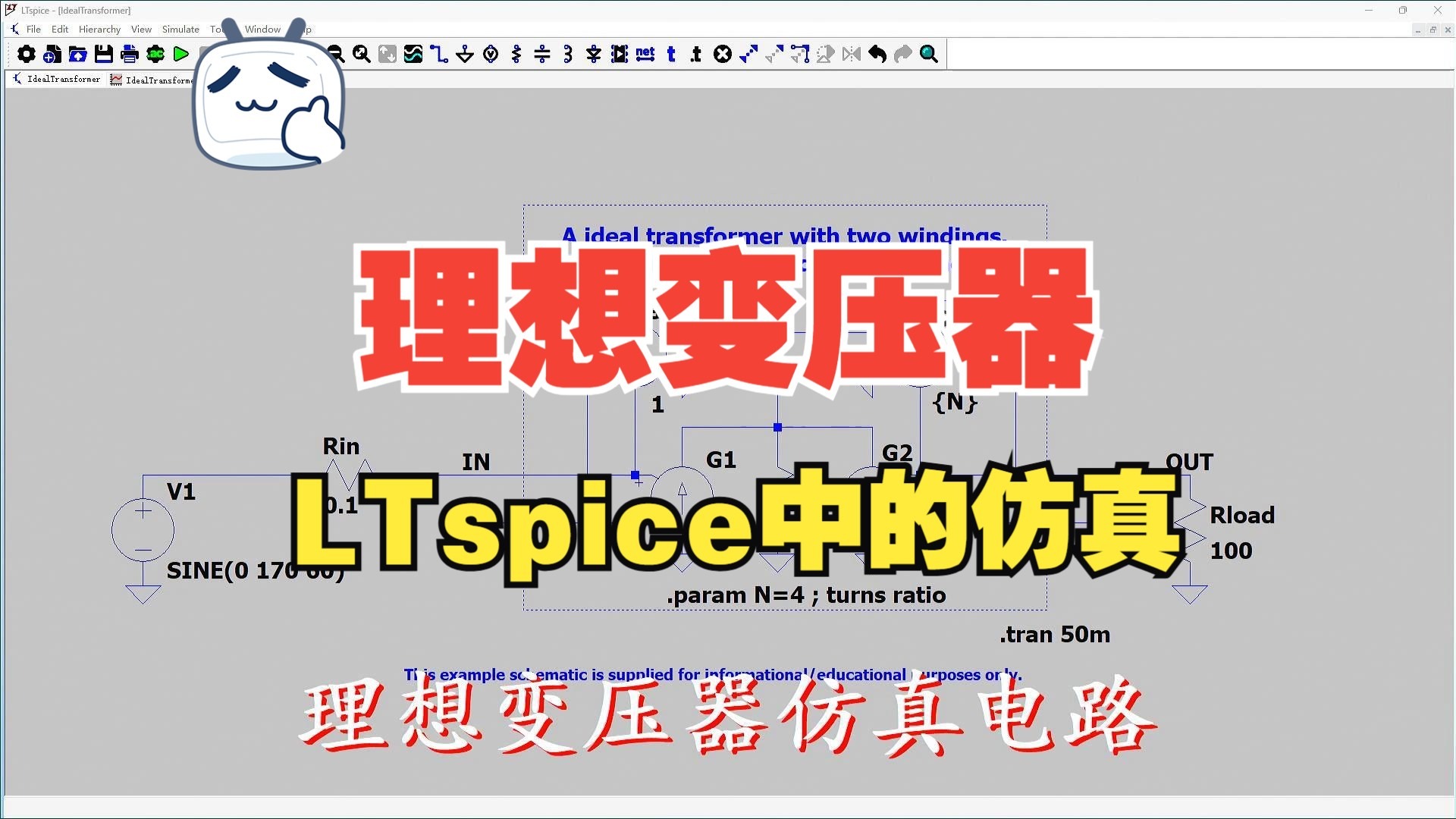1456x819 pixels.
Task: Create a new schematic
Action: coord(52,54)
